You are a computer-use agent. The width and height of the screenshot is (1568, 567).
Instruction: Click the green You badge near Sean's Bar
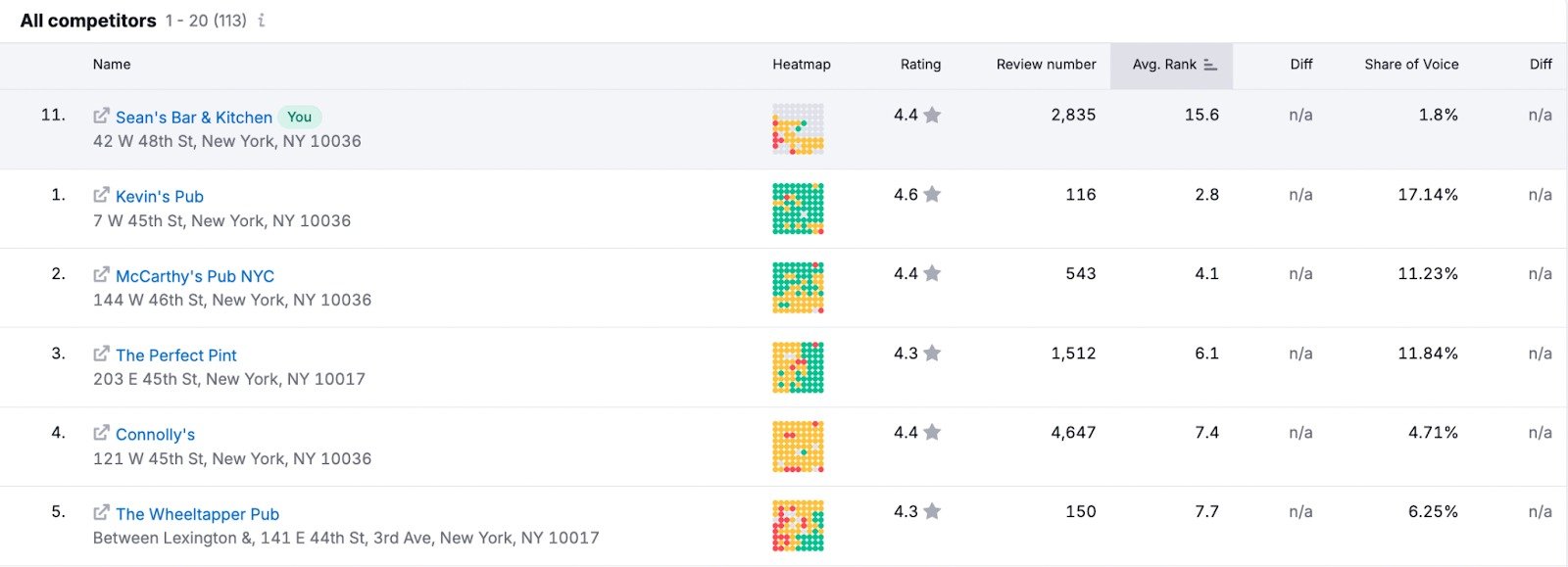300,117
